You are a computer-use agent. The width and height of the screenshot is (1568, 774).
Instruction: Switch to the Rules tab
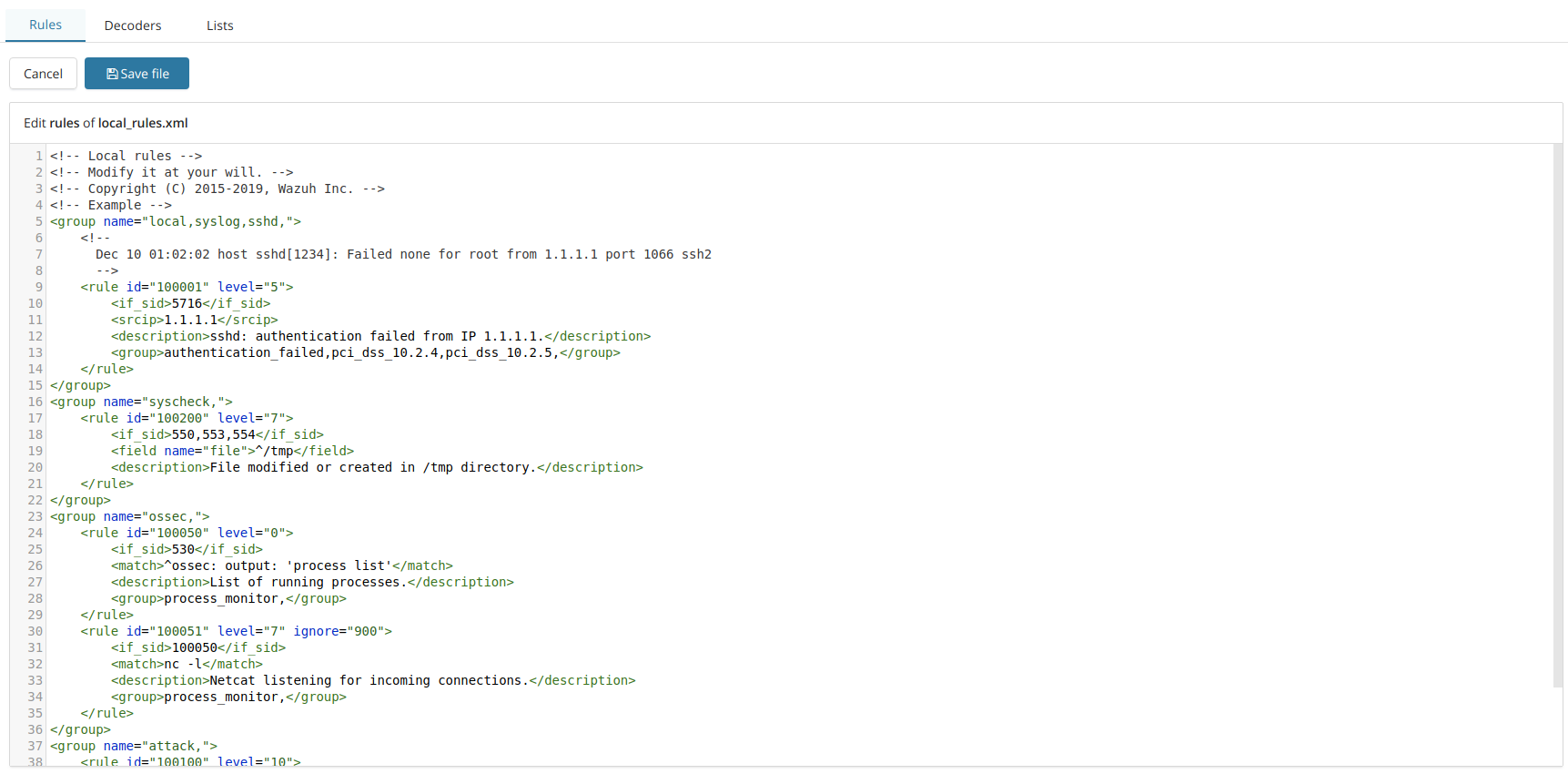coord(46,25)
